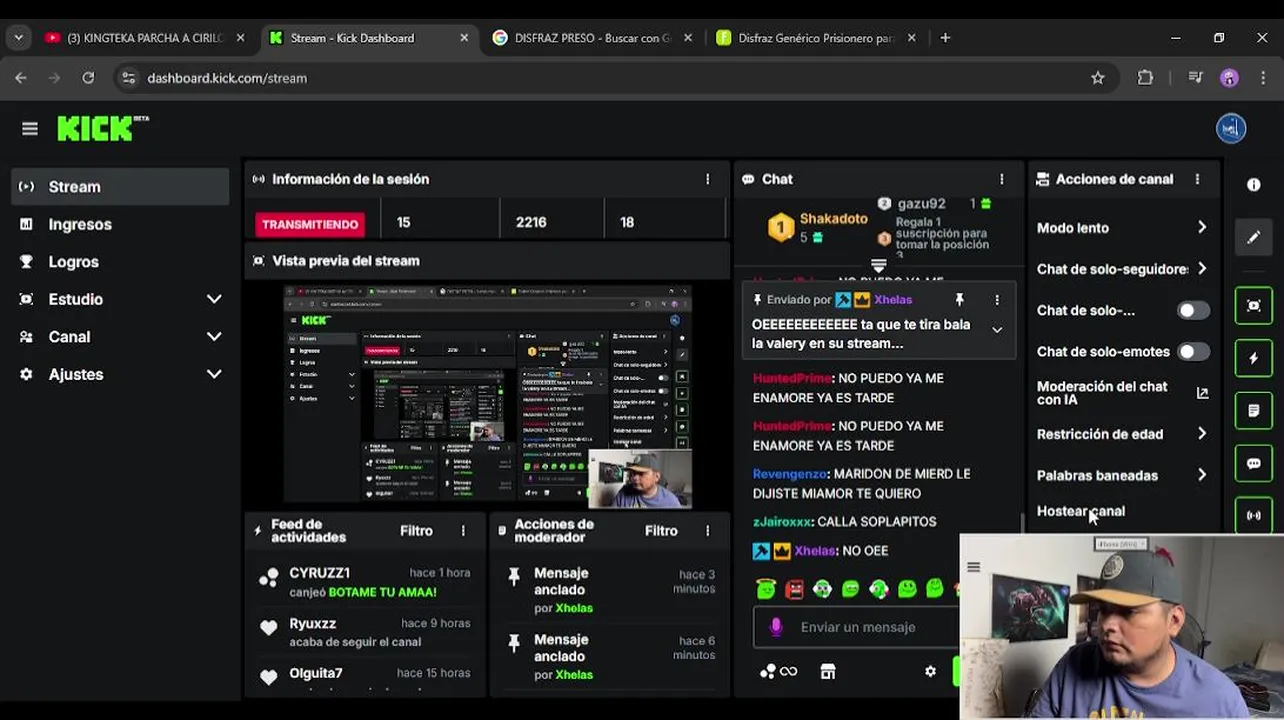
Task: Open Feed de actividades three-dot menu
Action: click(463, 531)
